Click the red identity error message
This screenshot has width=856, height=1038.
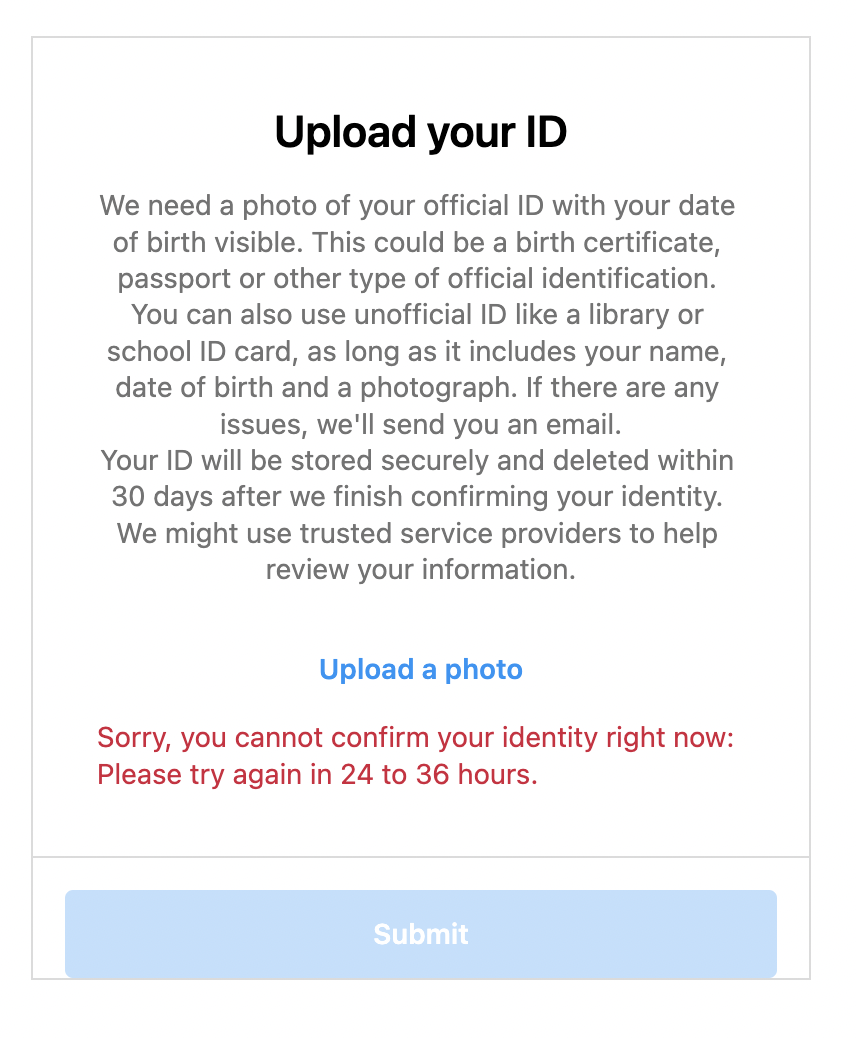[416, 756]
